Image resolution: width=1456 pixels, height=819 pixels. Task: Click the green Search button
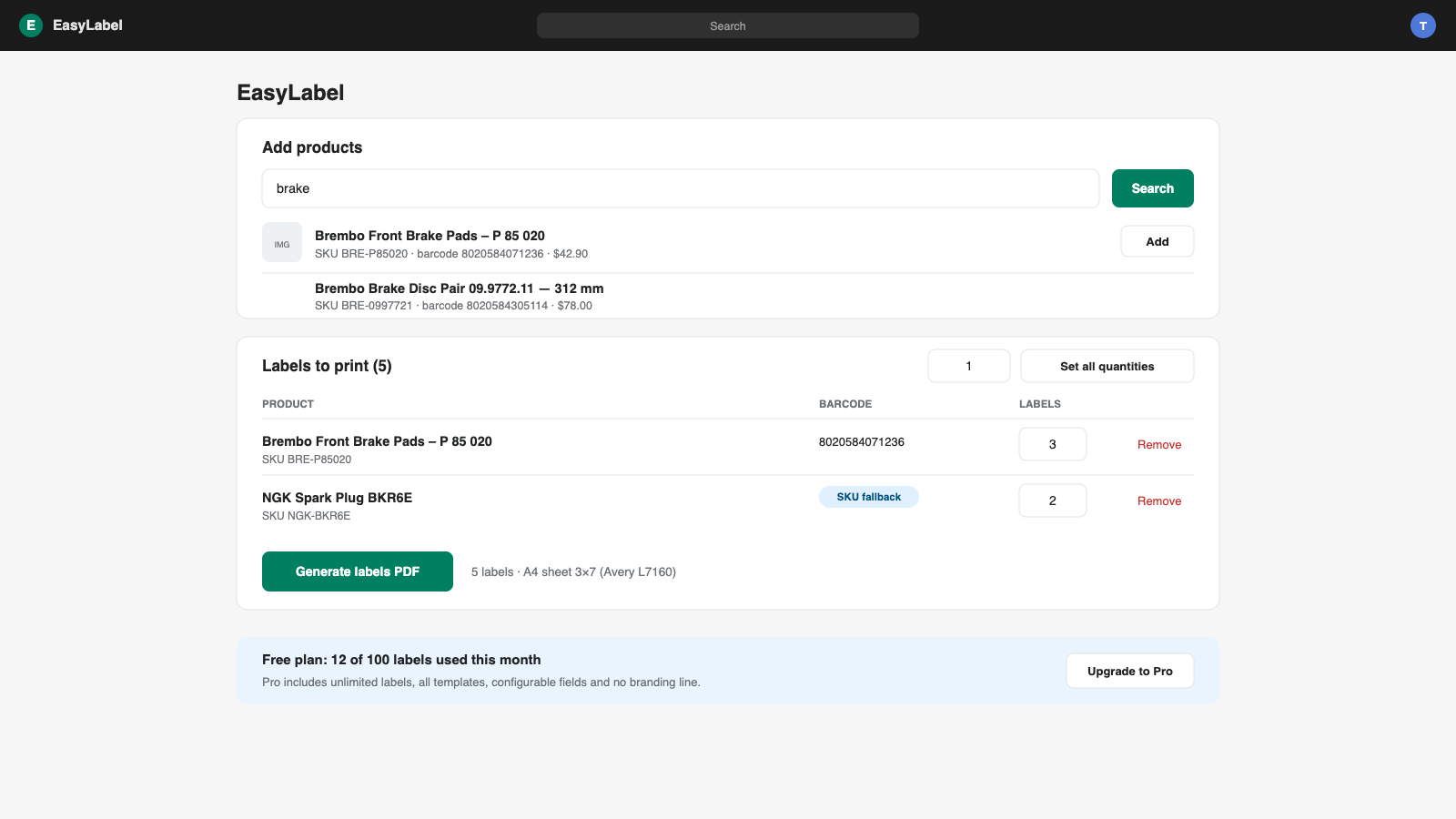tap(1153, 188)
